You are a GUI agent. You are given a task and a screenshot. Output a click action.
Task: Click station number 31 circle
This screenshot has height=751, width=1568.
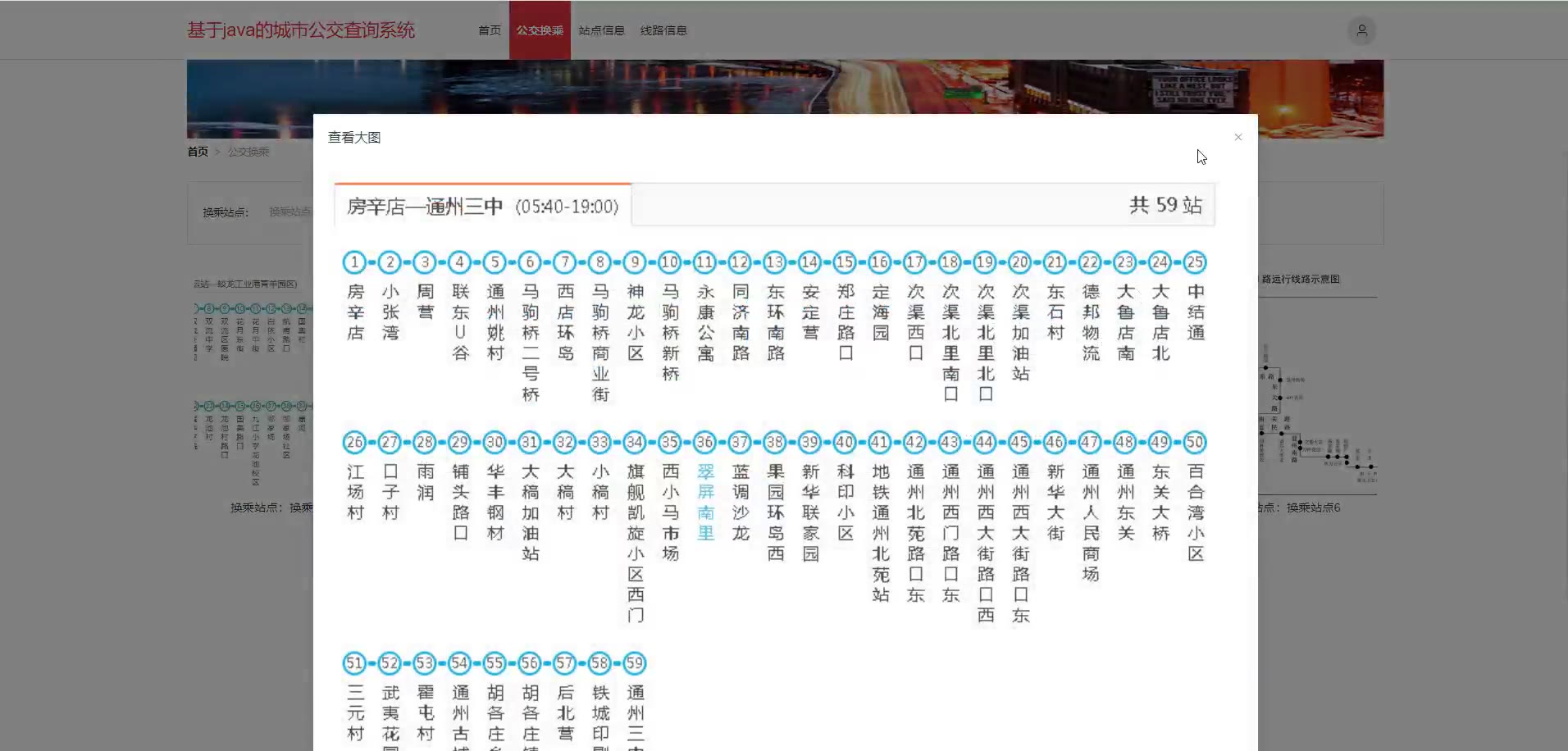[x=530, y=443]
